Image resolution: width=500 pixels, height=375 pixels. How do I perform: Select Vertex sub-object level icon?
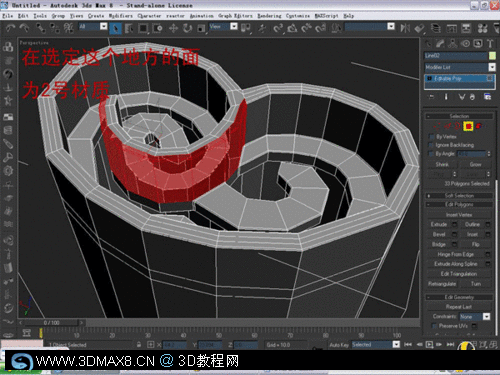pos(437,126)
